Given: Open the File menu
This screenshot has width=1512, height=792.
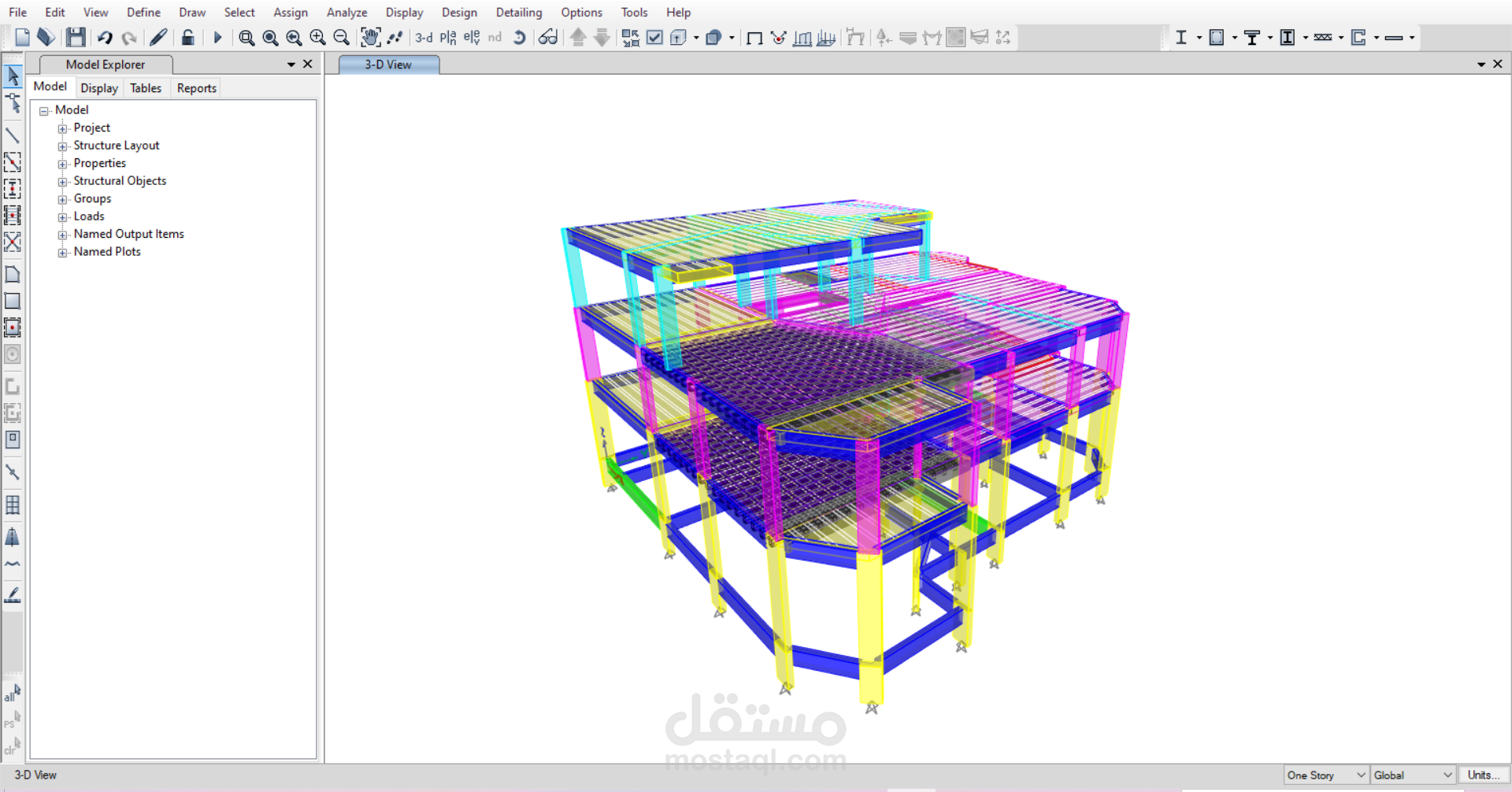Looking at the screenshot, I should pyautogui.click(x=17, y=13).
